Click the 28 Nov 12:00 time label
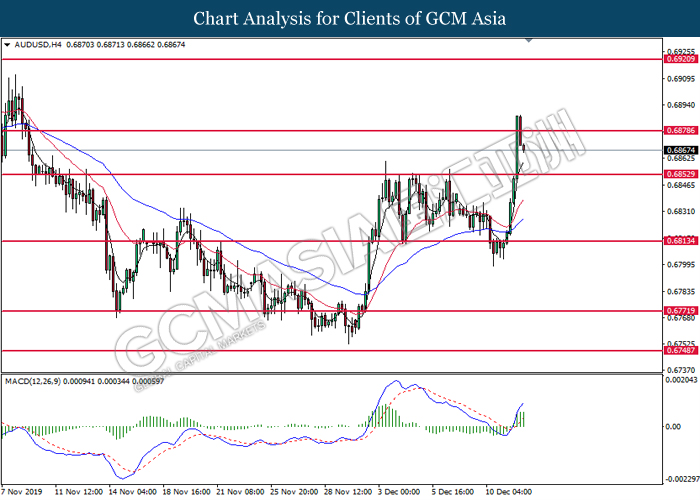 [x=348, y=492]
